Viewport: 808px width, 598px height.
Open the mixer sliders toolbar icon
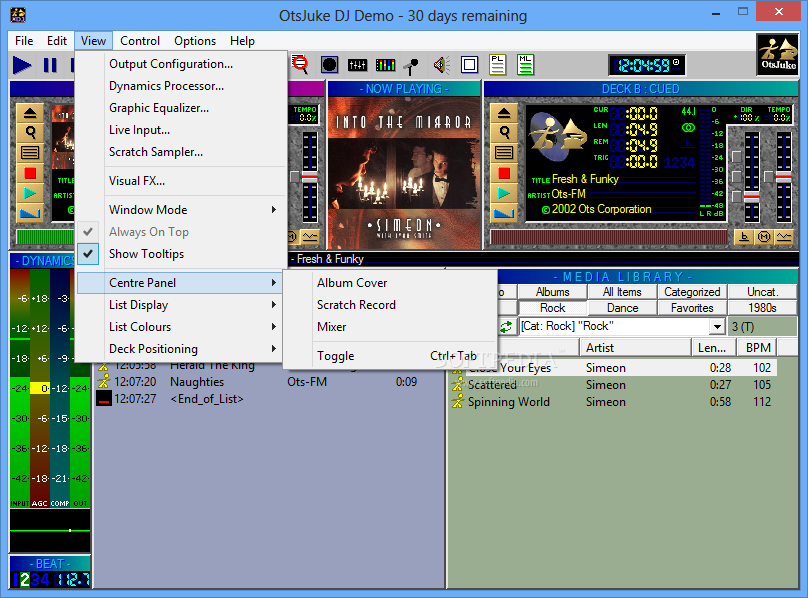tap(357, 65)
